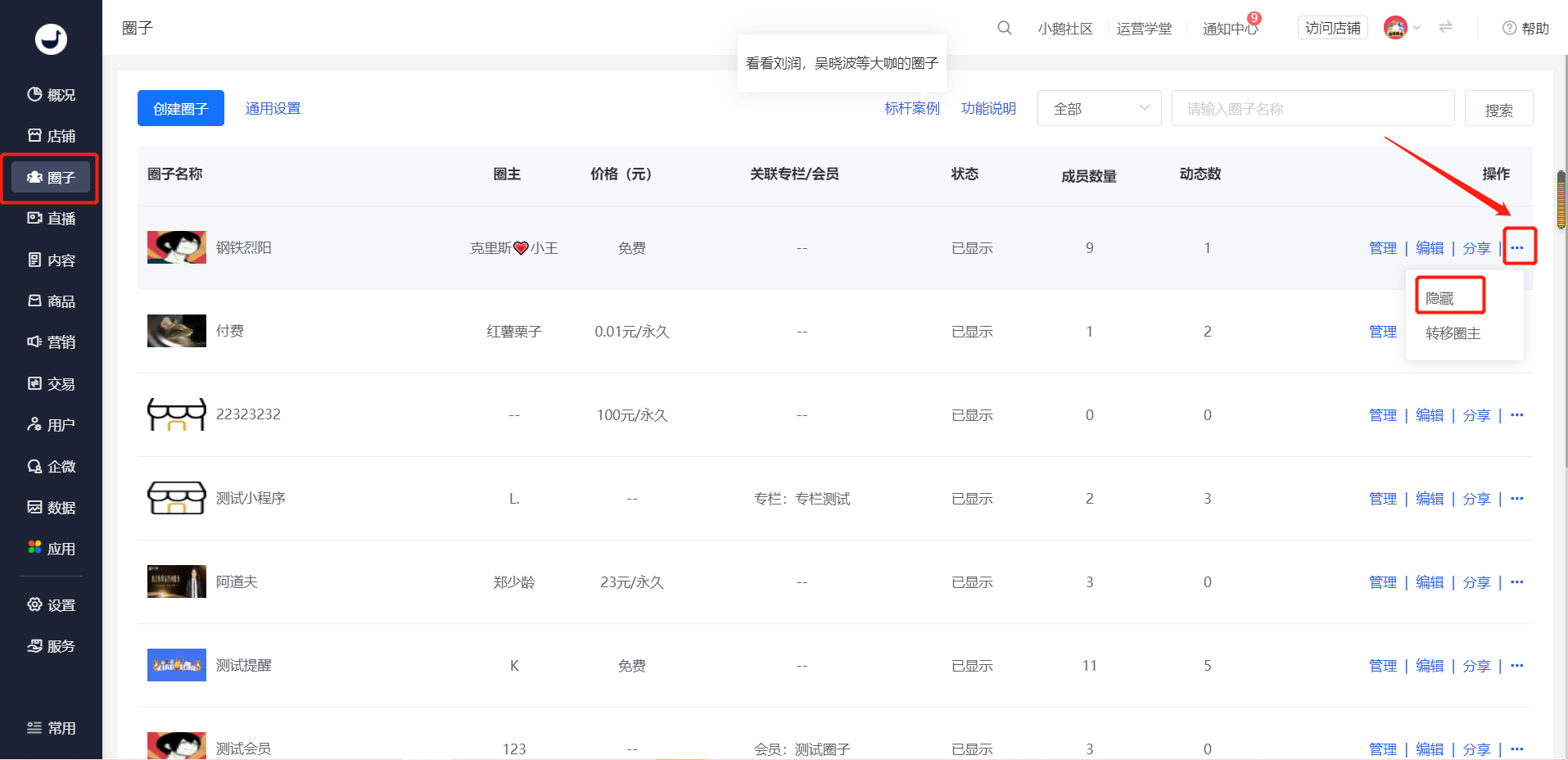This screenshot has height=760, width=1568.
Task: Expand the account dropdown chevron
Action: 1417,28
